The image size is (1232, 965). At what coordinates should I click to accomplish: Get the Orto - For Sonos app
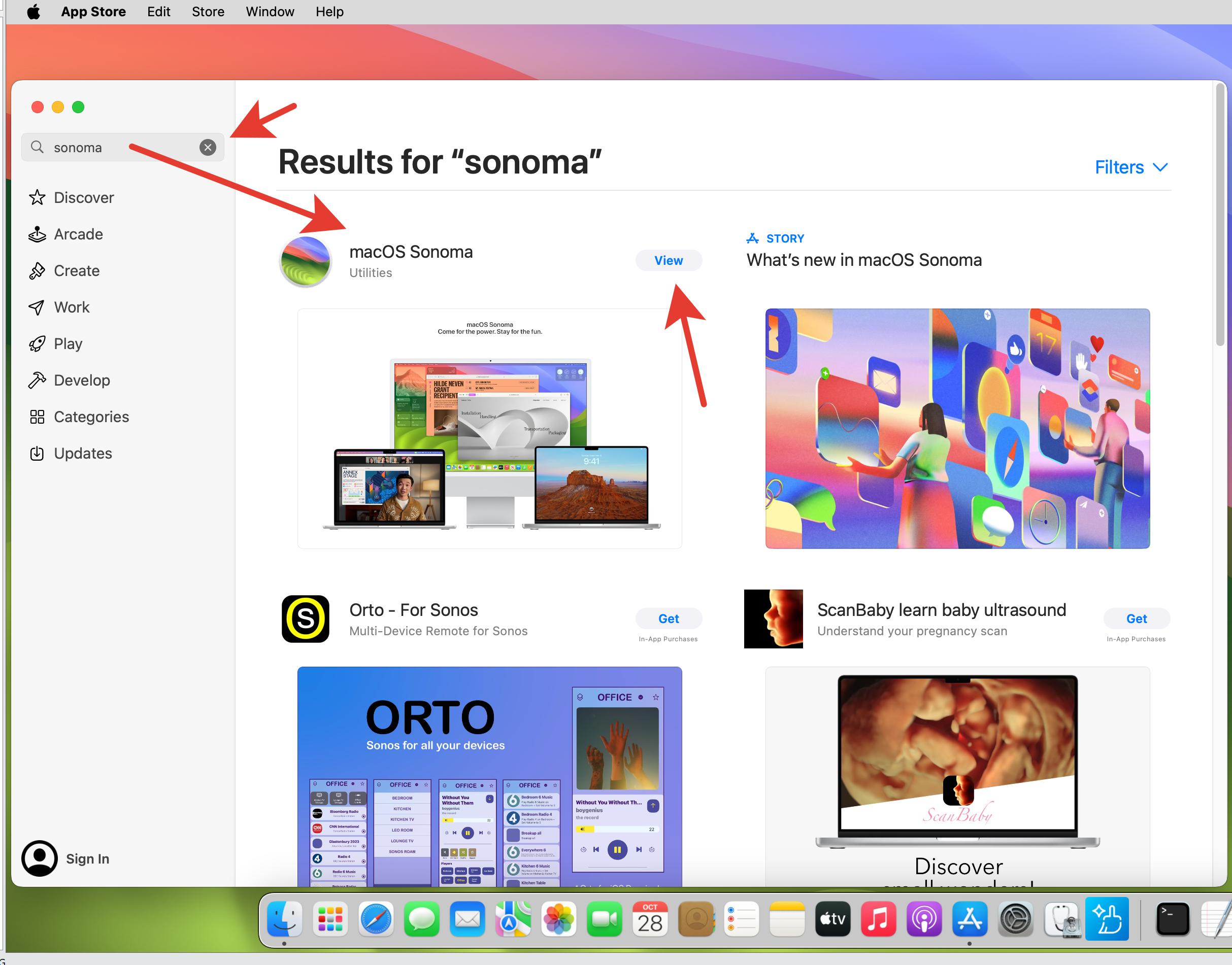pyautogui.click(x=669, y=618)
